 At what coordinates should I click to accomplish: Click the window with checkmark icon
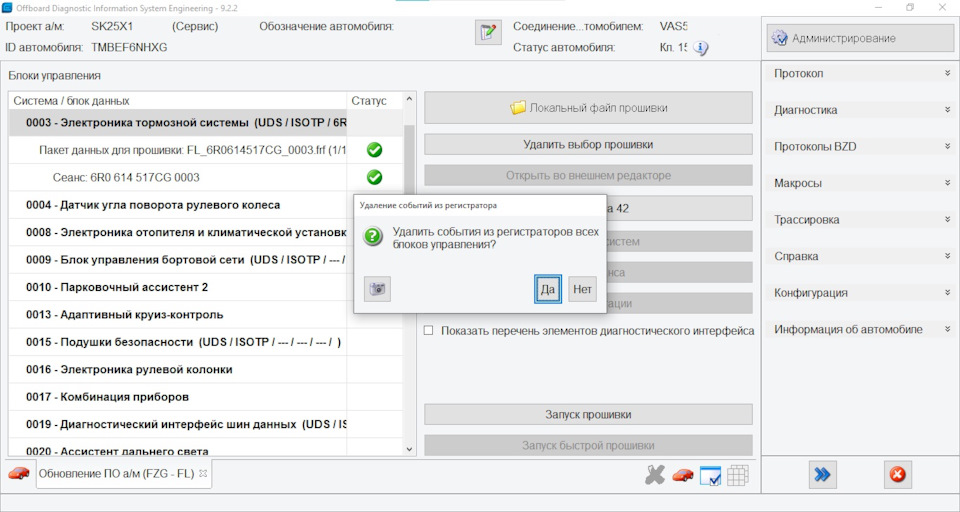click(x=710, y=475)
